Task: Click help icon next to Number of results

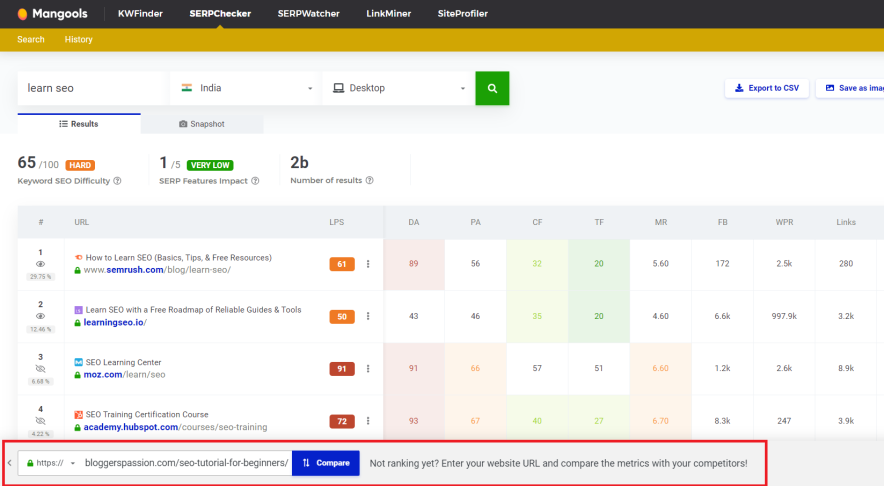Action: (369, 180)
